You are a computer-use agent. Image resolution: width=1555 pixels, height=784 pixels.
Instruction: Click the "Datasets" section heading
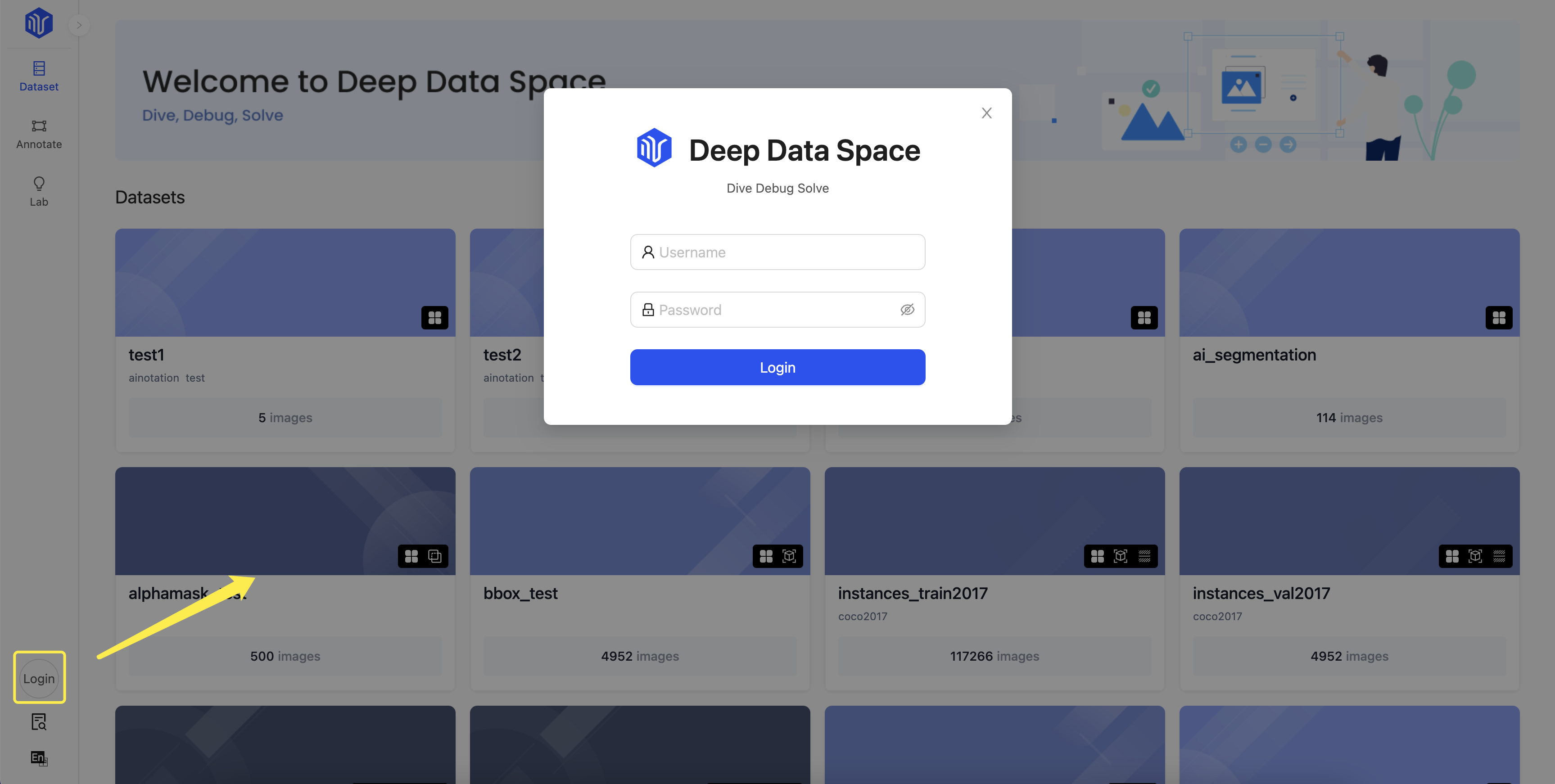click(150, 198)
